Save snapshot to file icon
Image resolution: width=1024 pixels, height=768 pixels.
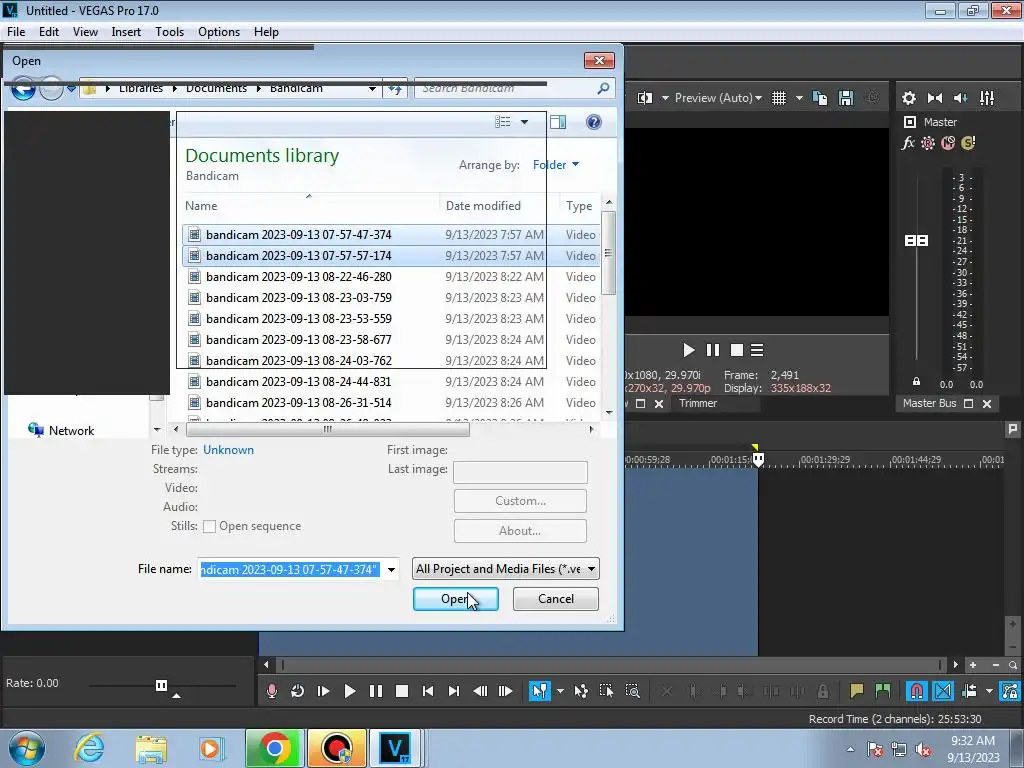[x=846, y=98]
